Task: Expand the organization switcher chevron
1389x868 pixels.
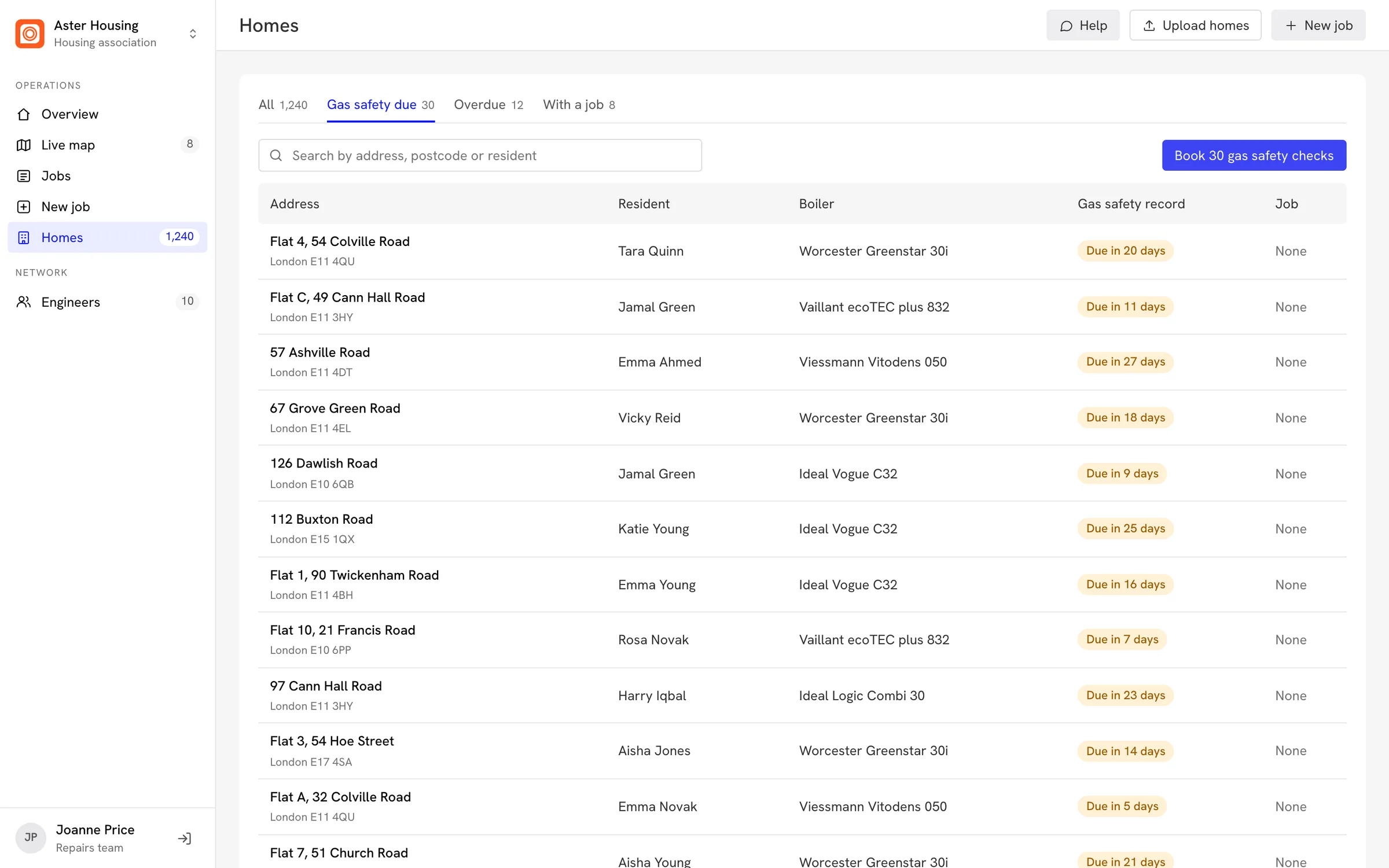Action: pos(193,34)
